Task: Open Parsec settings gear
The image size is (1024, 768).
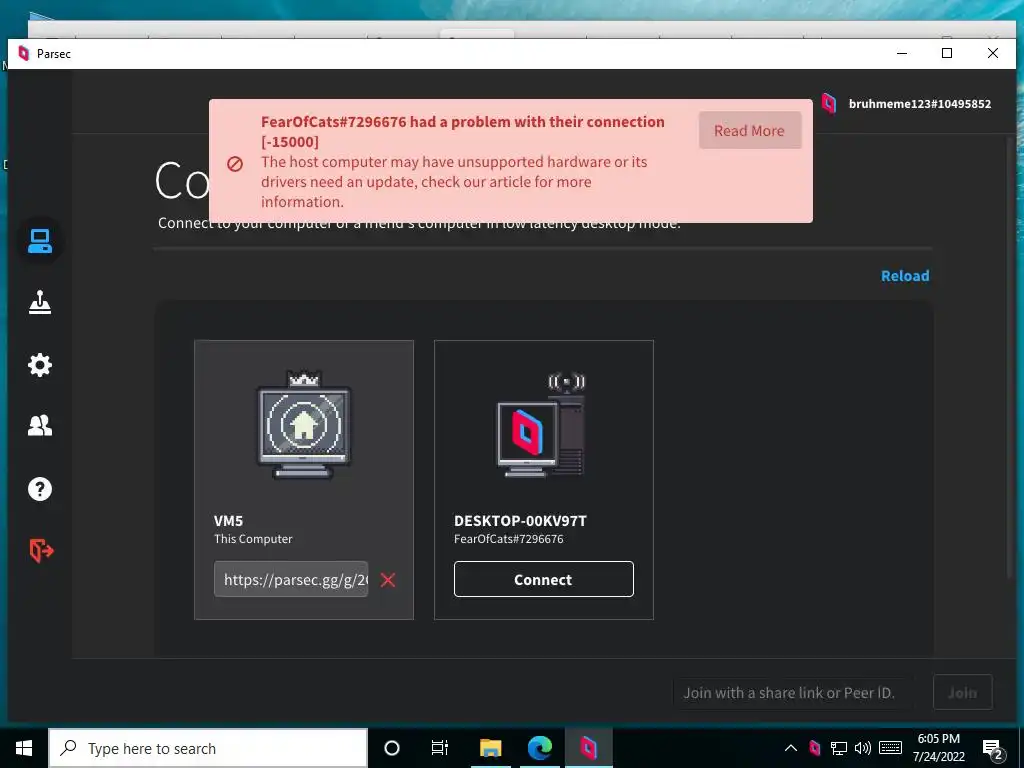Action: [x=40, y=364]
